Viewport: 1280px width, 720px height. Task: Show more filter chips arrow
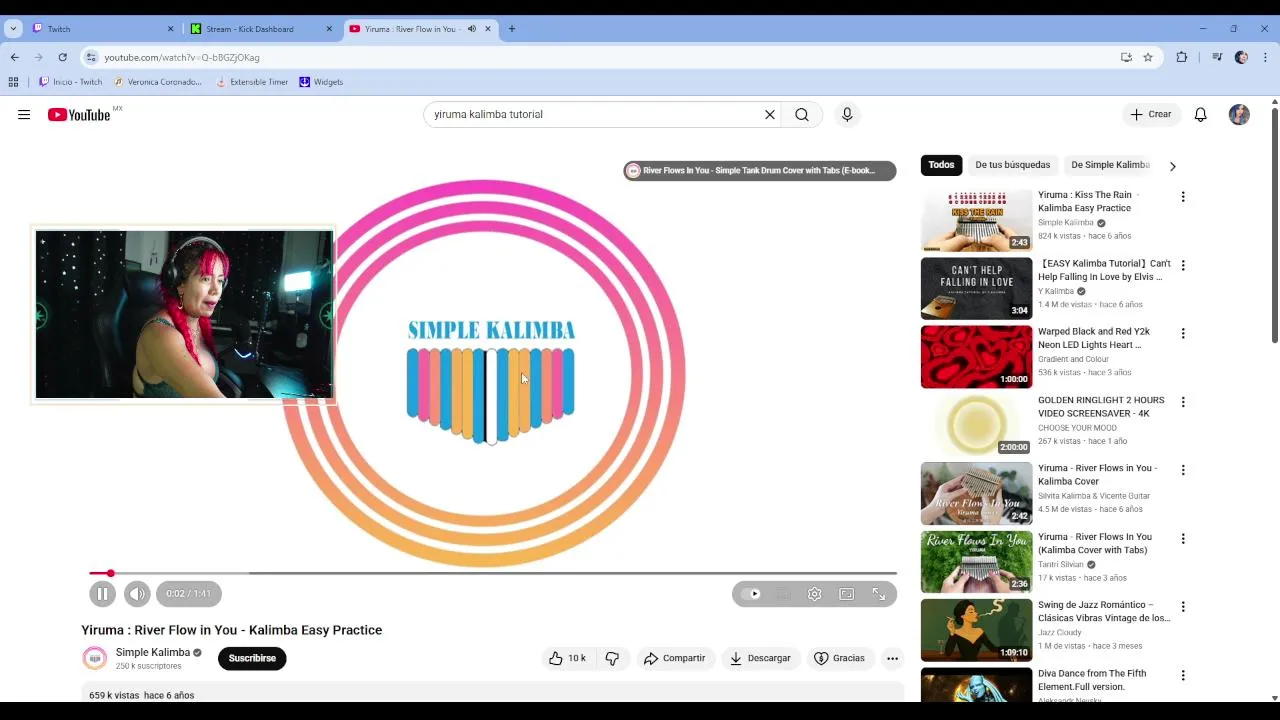point(1172,166)
